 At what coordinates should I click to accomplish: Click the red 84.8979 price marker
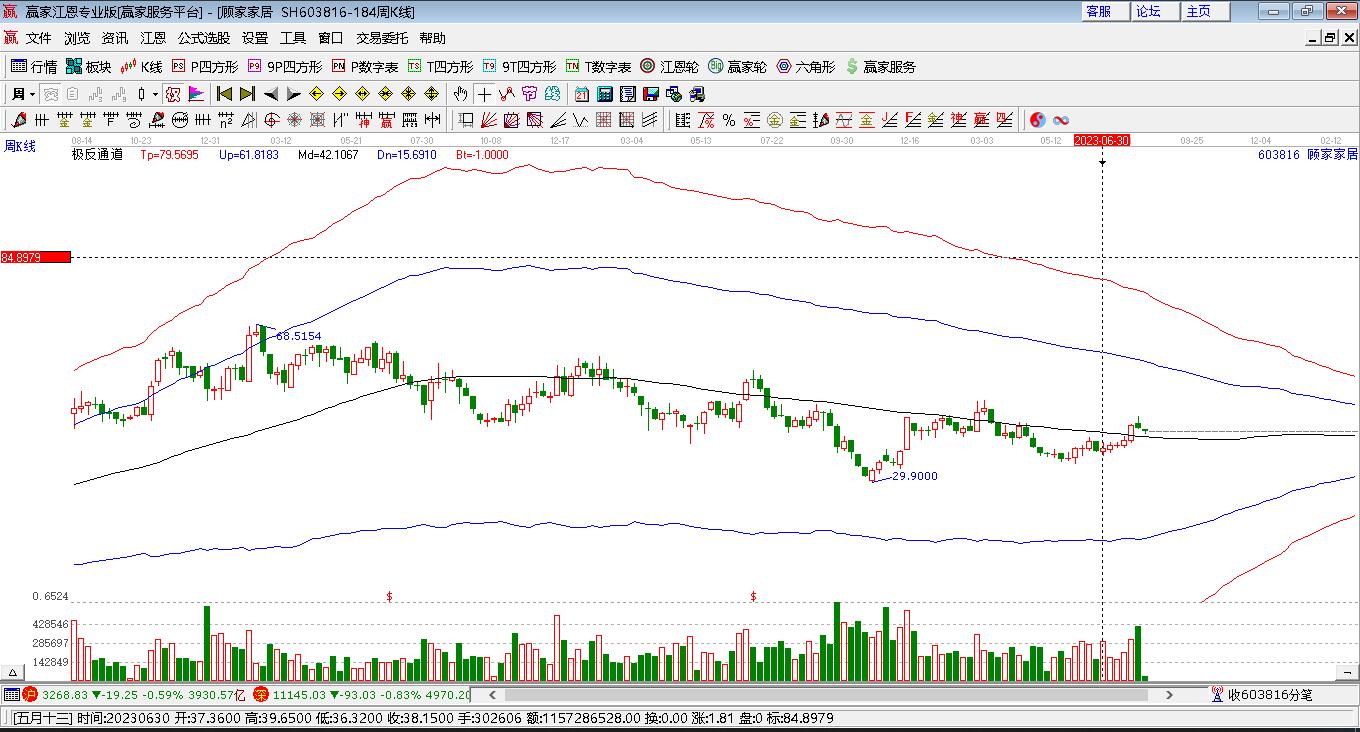point(36,258)
